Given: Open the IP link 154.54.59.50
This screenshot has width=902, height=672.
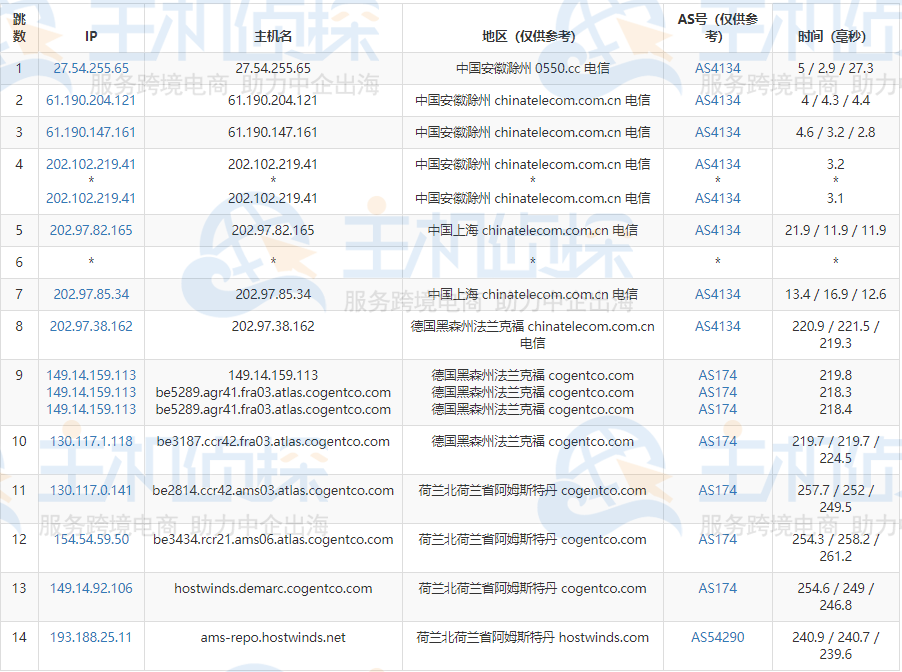Looking at the screenshot, I should tap(91, 539).
